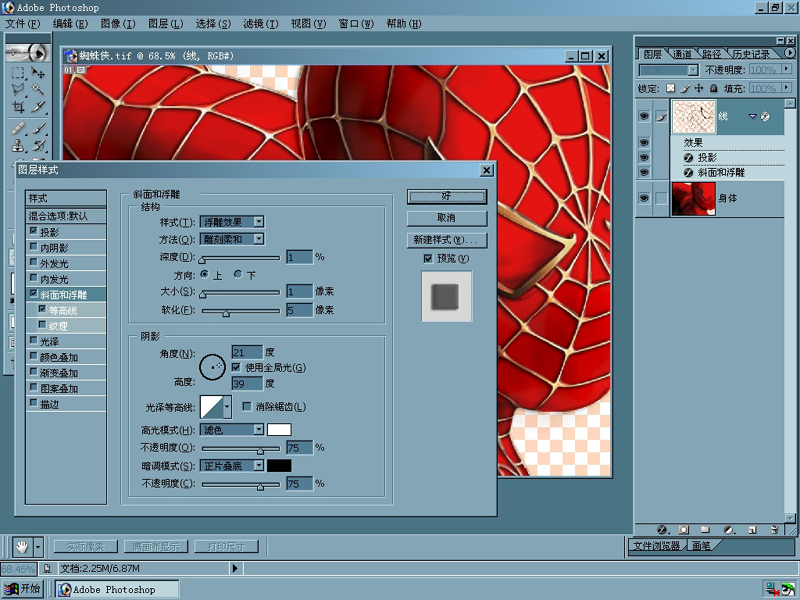The width and height of the screenshot is (800, 600).
Task: Select the Hand tool icon in options bar
Action: pos(21,547)
